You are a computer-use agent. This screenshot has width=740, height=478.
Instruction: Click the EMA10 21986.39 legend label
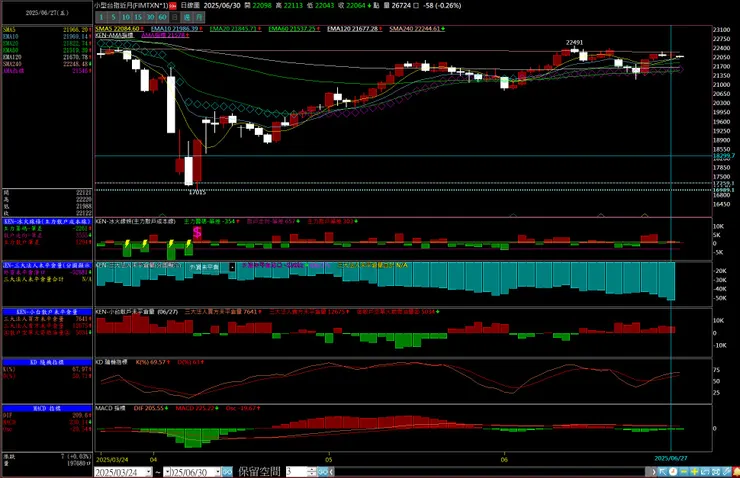pos(177,29)
